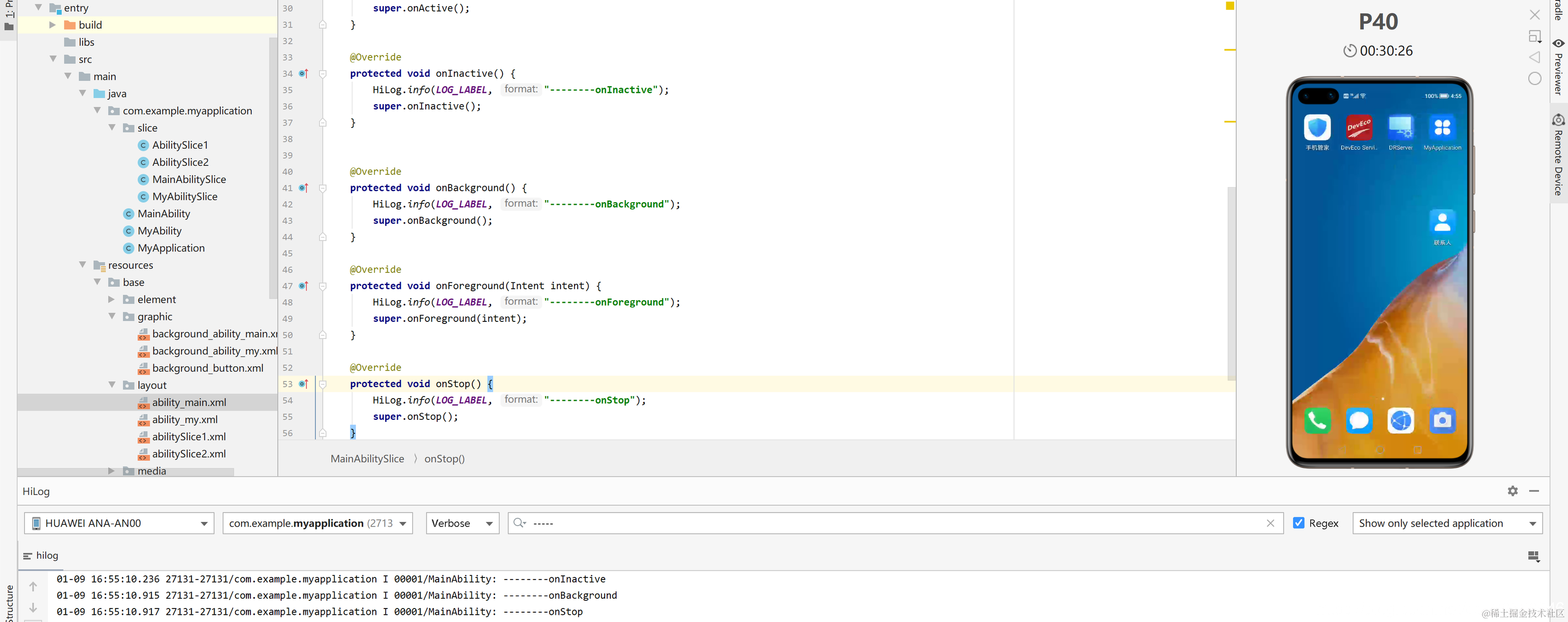Collapse the onInactive method fold marker
This screenshot has height=622, width=1568.
[323, 74]
